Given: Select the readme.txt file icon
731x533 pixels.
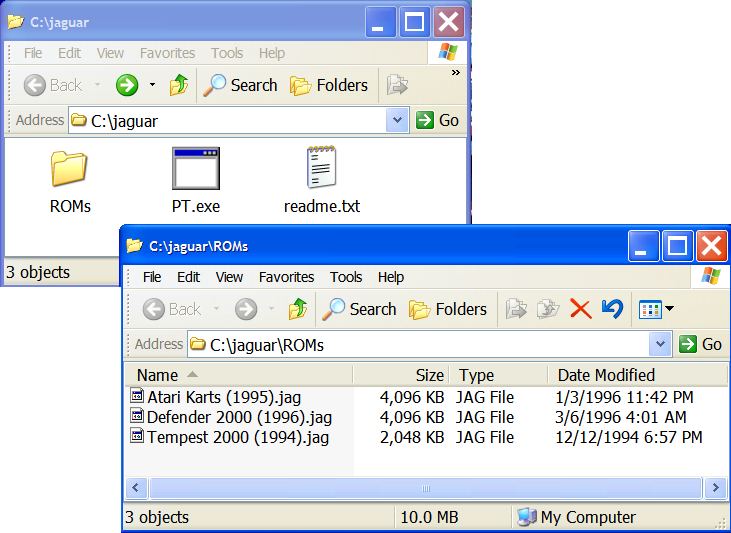Looking at the screenshot, I should click(x=321, y=170).
